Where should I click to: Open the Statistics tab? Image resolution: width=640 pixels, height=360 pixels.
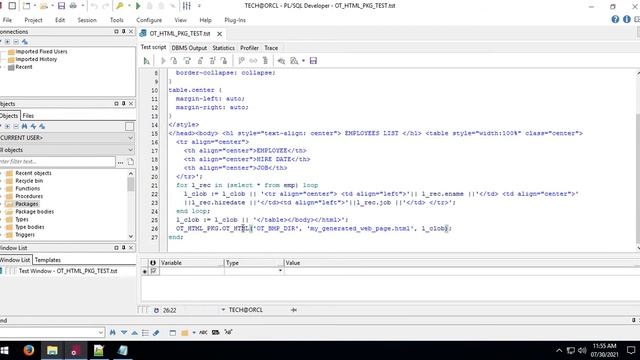(223, 48)
